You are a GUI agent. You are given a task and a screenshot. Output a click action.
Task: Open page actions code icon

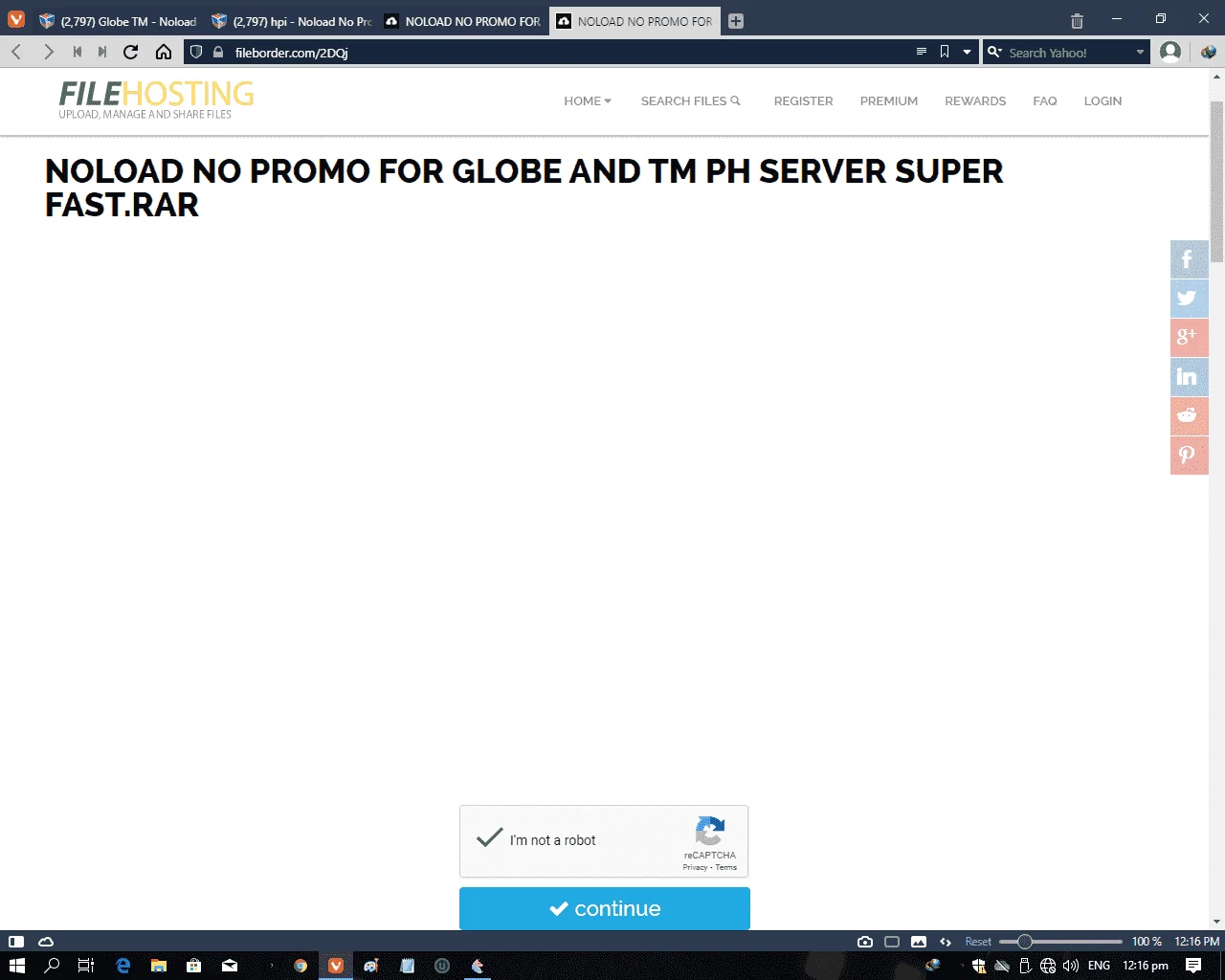point(946,942)
